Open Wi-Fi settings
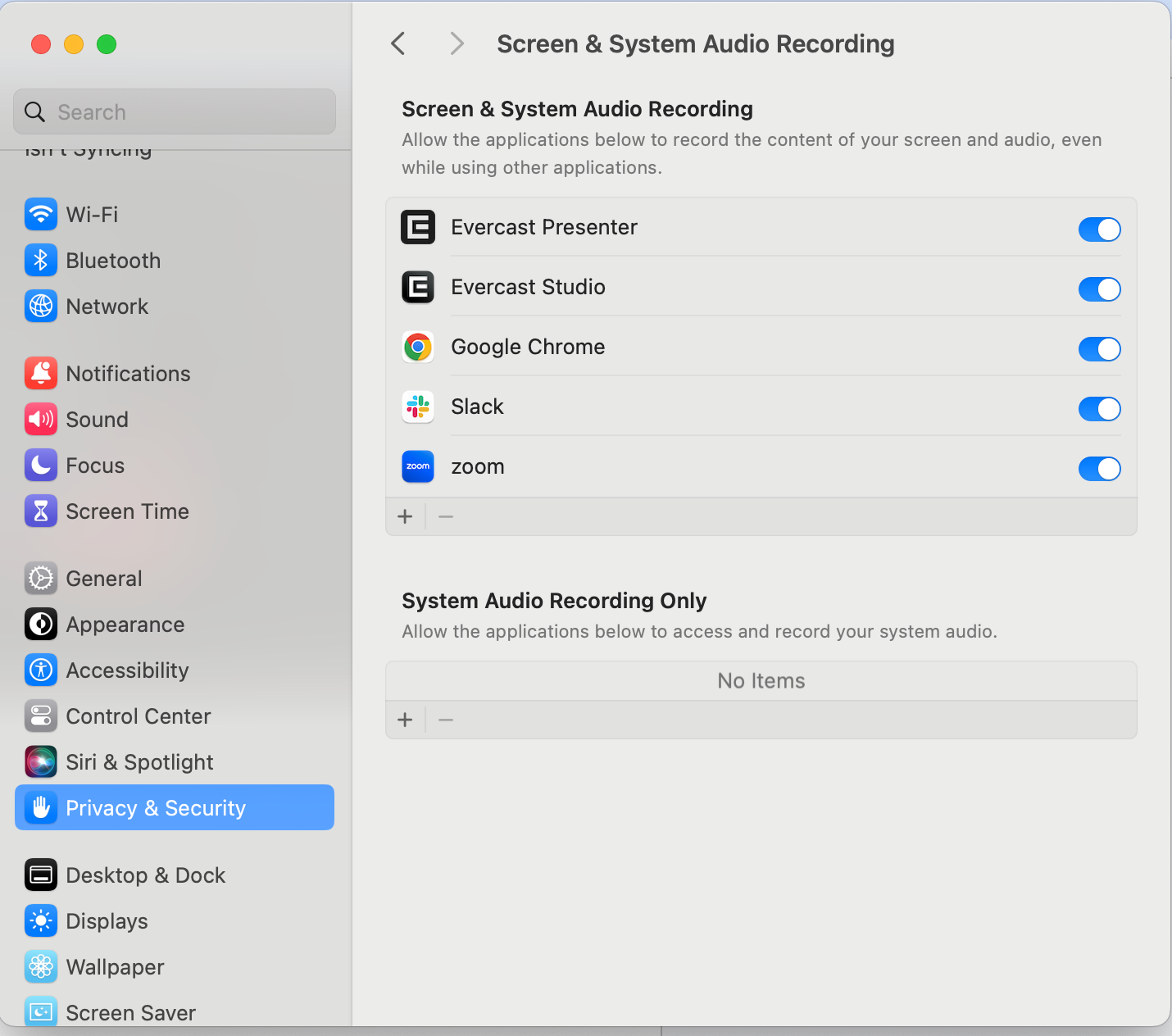1172x1036 pixels. point(175,215)
